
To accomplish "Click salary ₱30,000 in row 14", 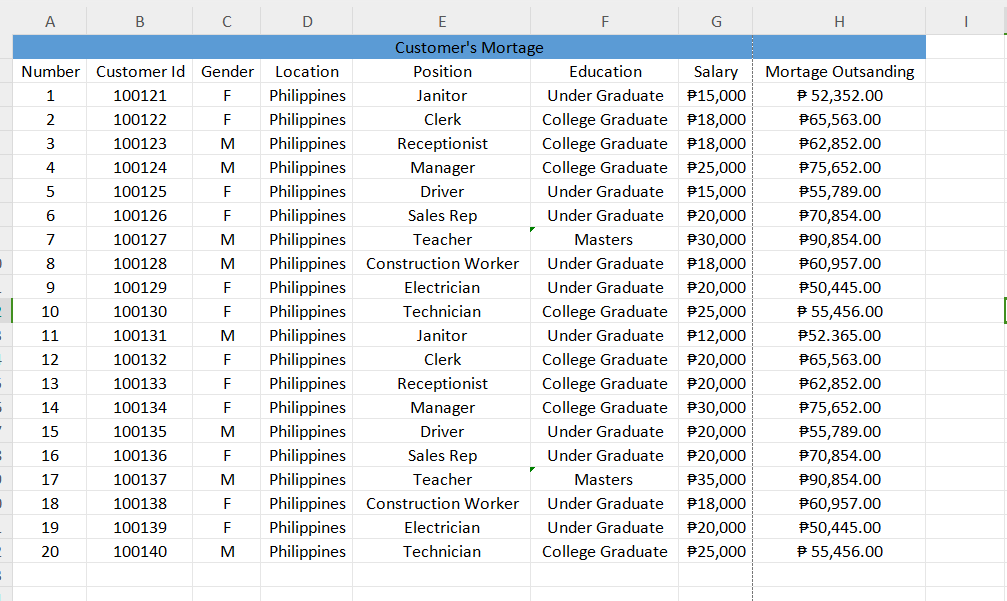I will pos(716,408).
